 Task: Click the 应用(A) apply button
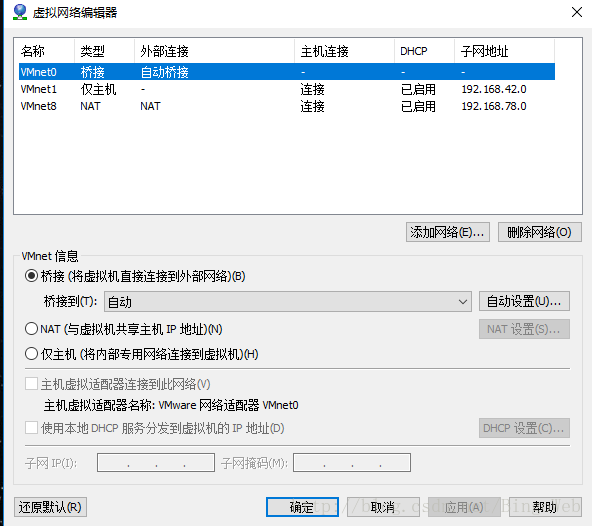point(464,507)
